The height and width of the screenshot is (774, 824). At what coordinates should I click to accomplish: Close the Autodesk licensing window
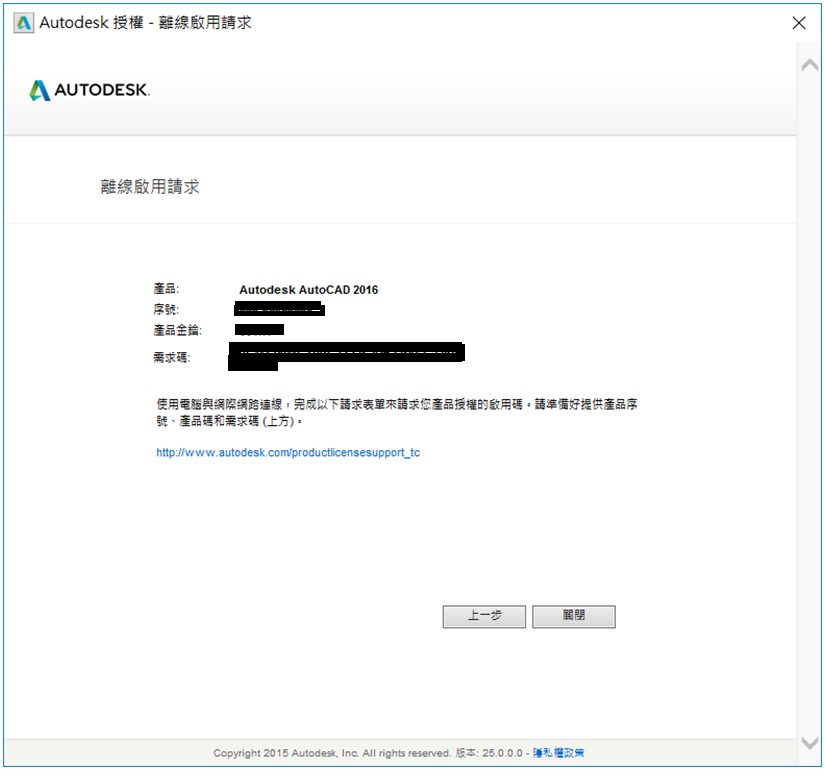click(799, 23)
